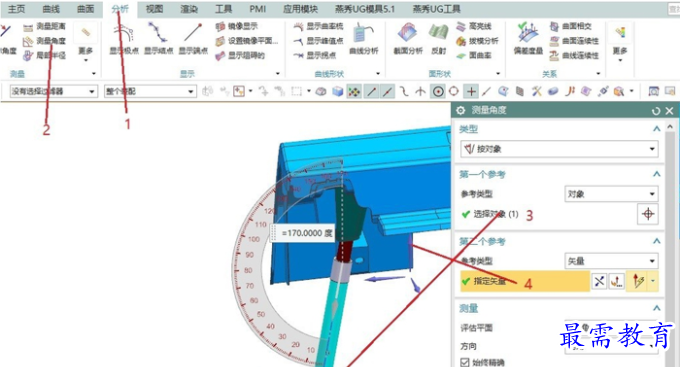
Task: Click the 曲线连续性 curve continuity tool
Action: pyautogui.click(x=574, y=56)
